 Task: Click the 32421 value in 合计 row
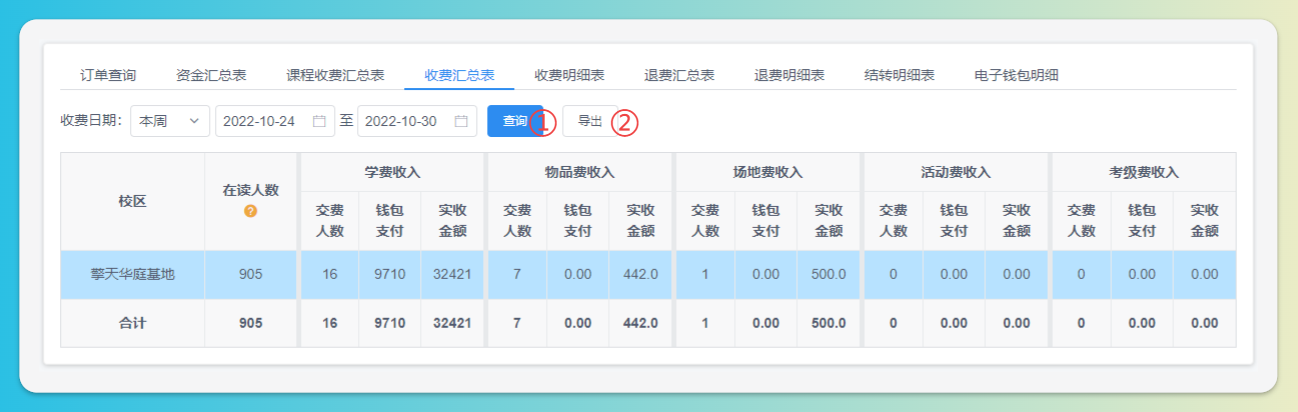point(451,323)
